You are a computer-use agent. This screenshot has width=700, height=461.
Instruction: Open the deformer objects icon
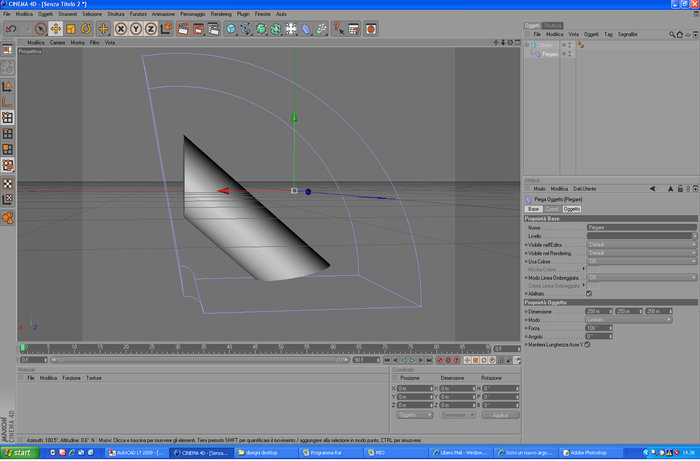[x=306, y=29]
